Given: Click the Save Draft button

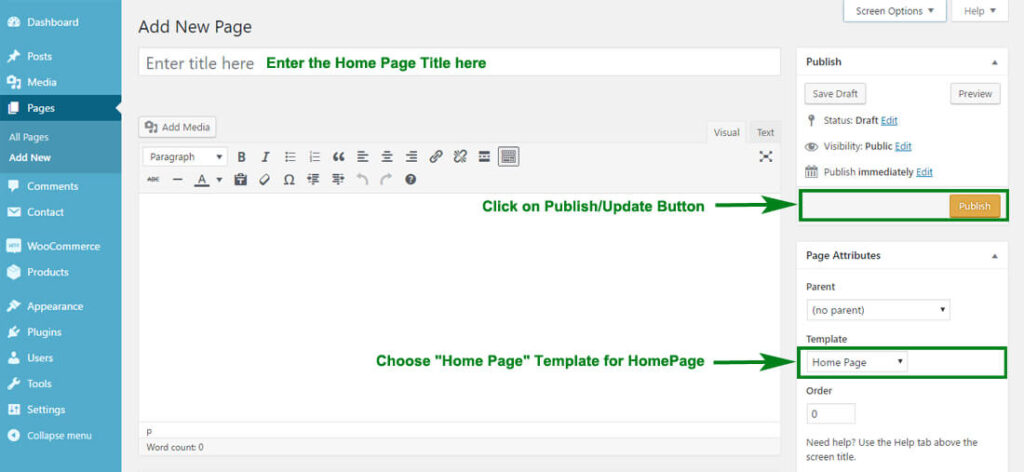Looking at the screenshot, I should [x=835, y=94].
